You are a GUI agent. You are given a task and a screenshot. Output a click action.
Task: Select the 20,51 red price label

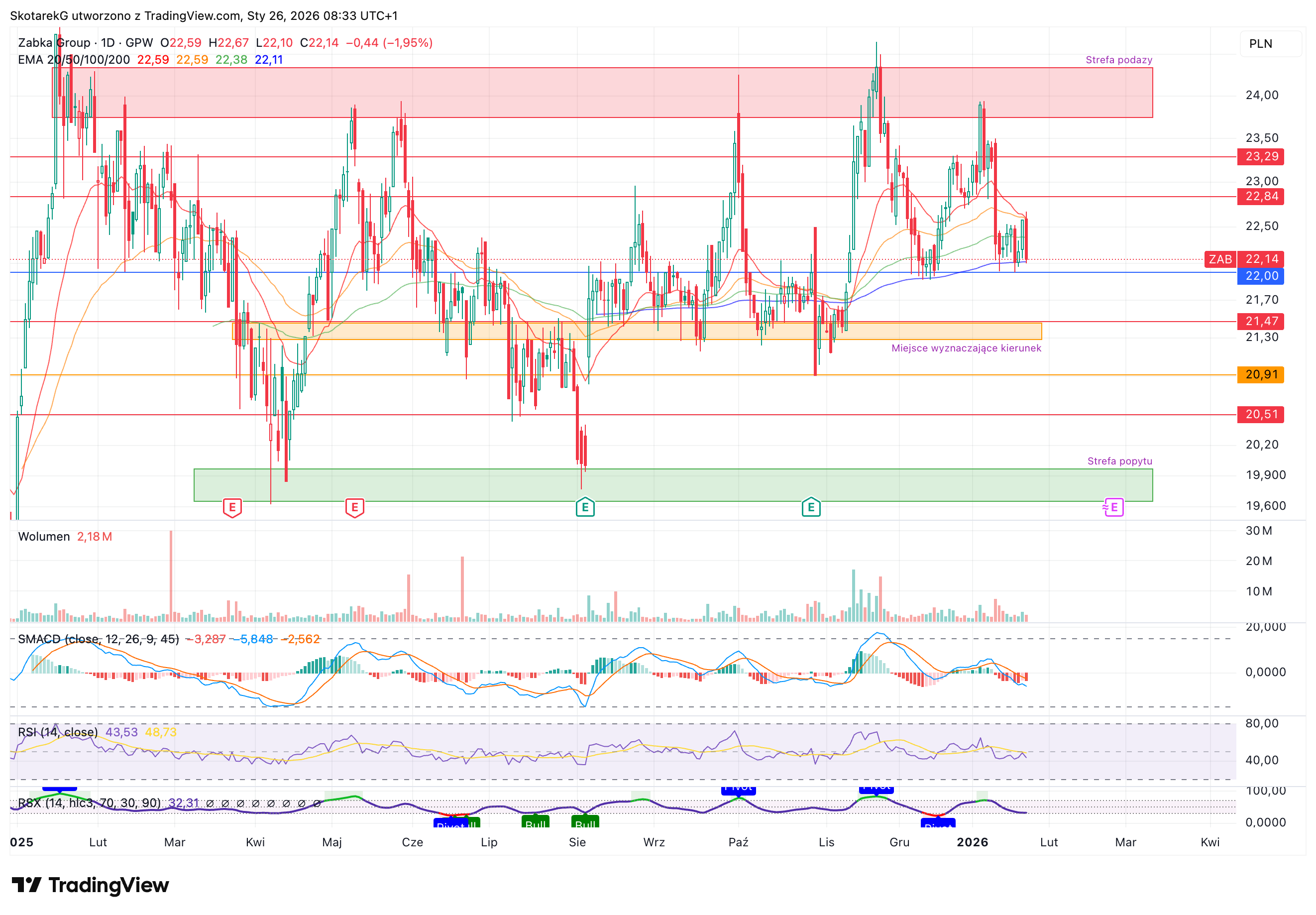click(x=1261, y=415)
